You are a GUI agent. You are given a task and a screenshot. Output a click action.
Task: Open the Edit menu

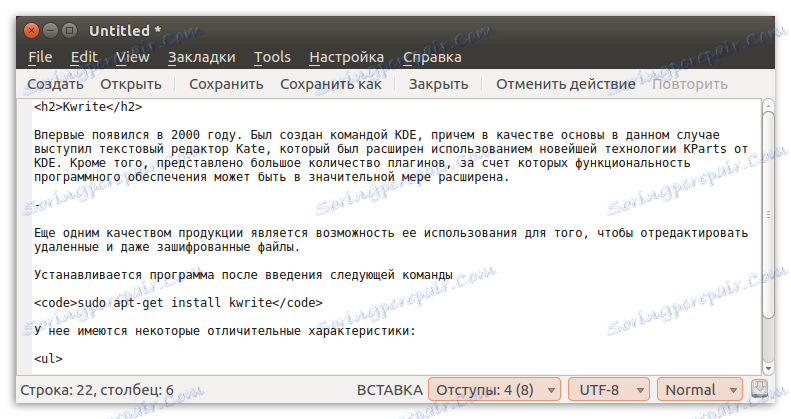[x=84, y=57]
